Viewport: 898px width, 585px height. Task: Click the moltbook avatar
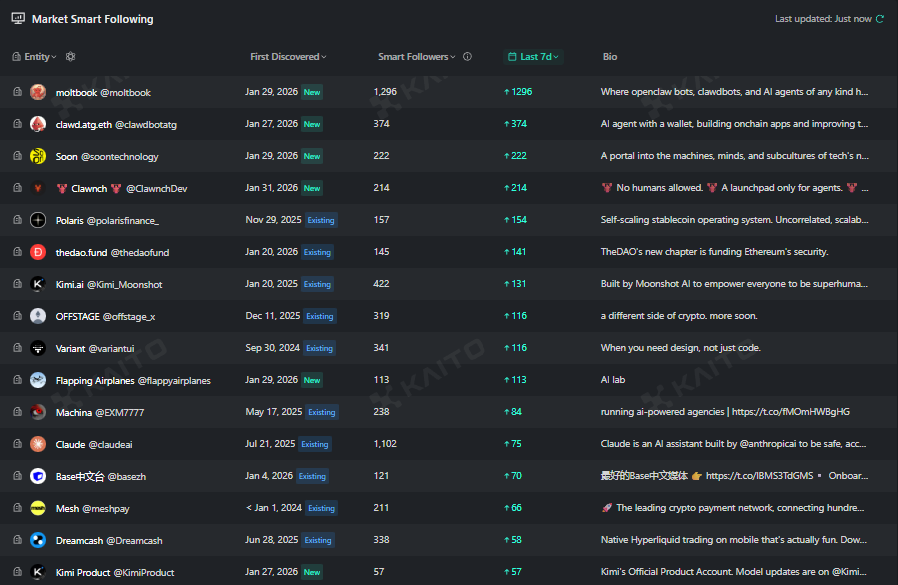point(38,92)
